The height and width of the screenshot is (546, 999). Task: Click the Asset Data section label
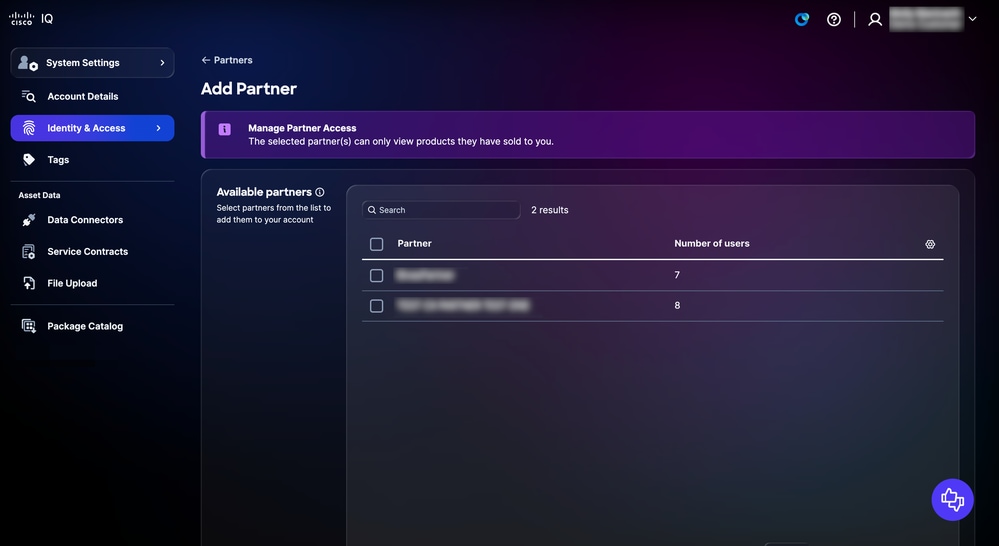point(40,196)
